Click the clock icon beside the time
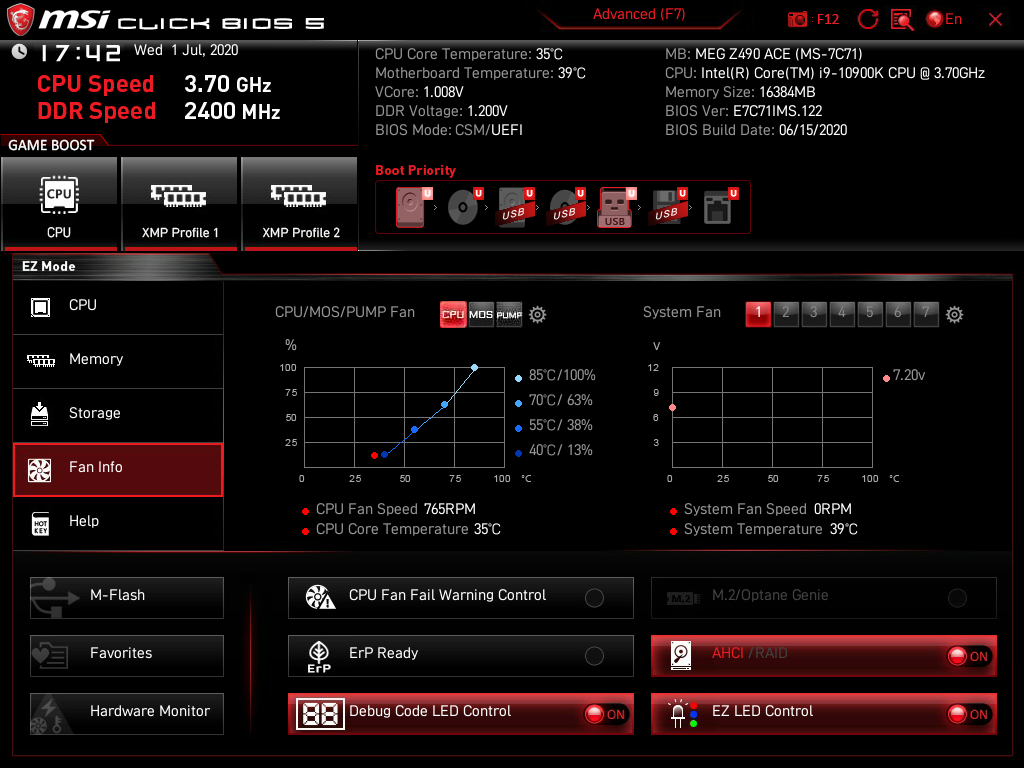Screen dimensions: 1024x768 [19, 51]
